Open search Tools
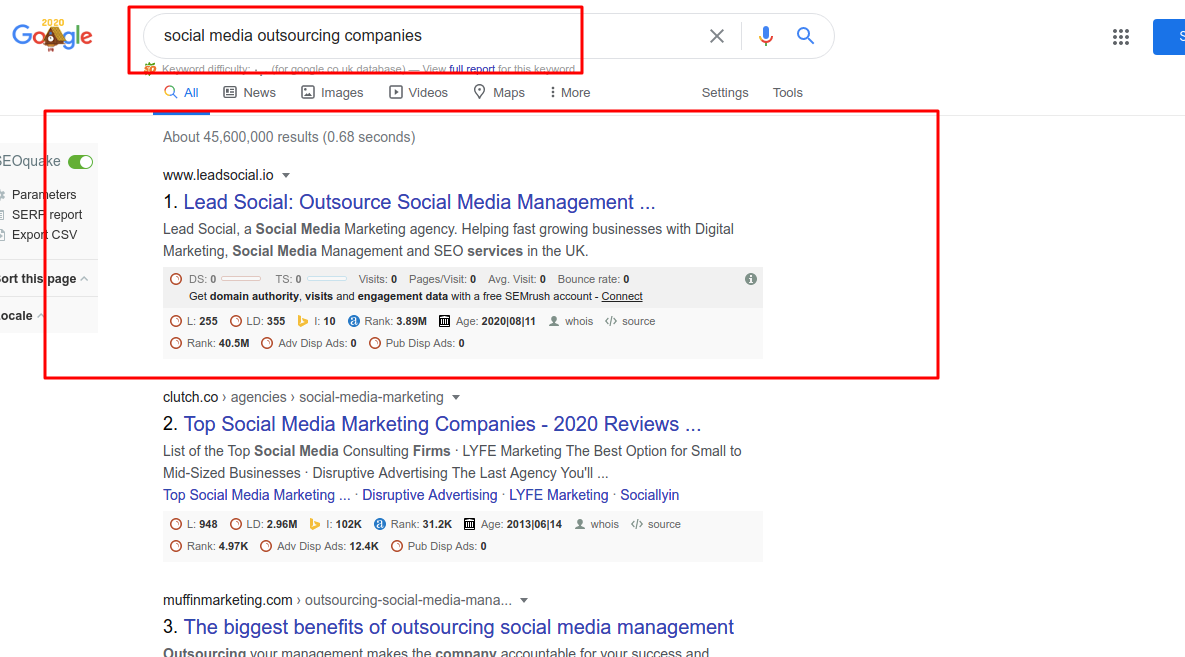This screenshot has height=657, width=1185. pos(787,92)
